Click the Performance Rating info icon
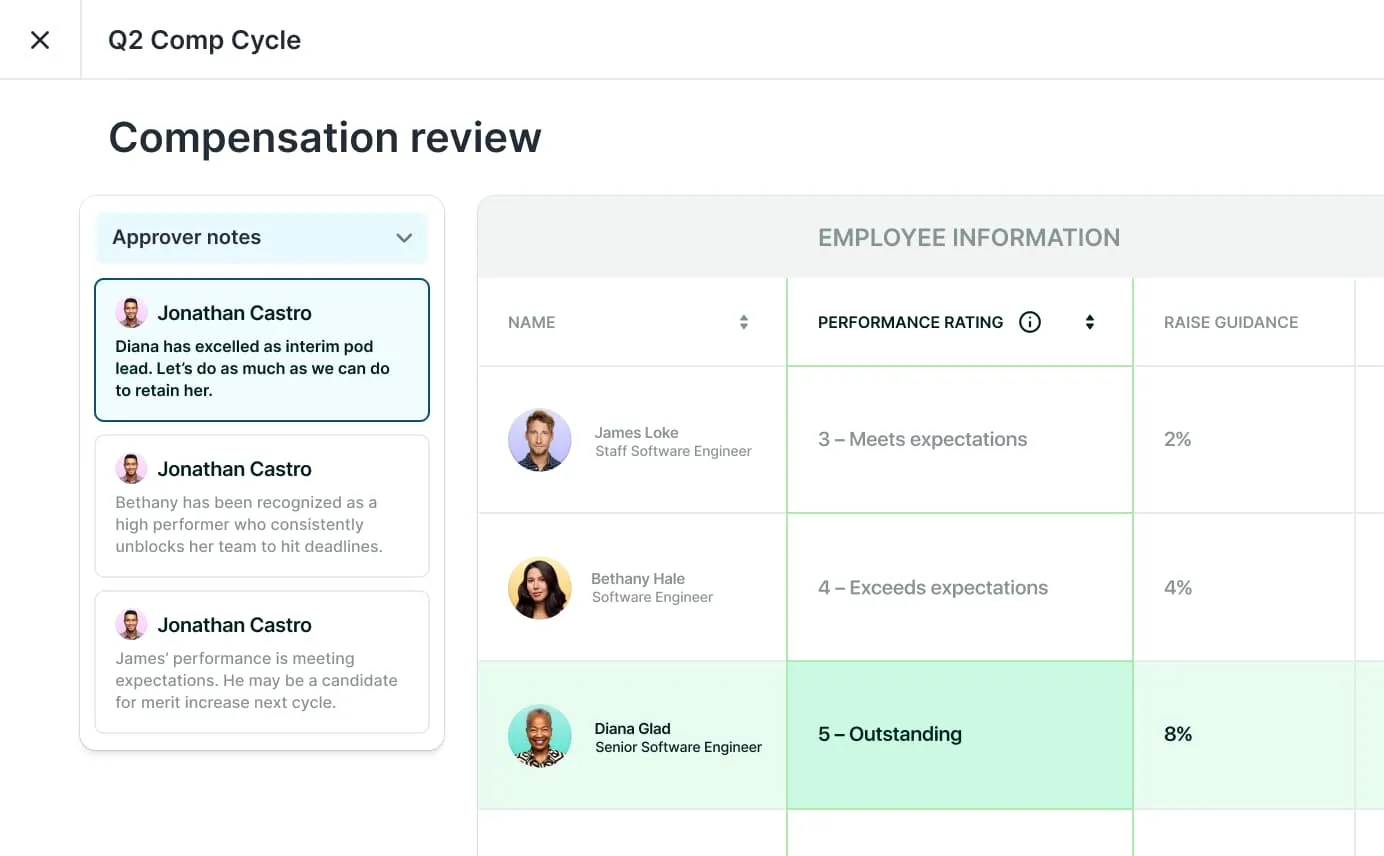 click(1029, 322)
